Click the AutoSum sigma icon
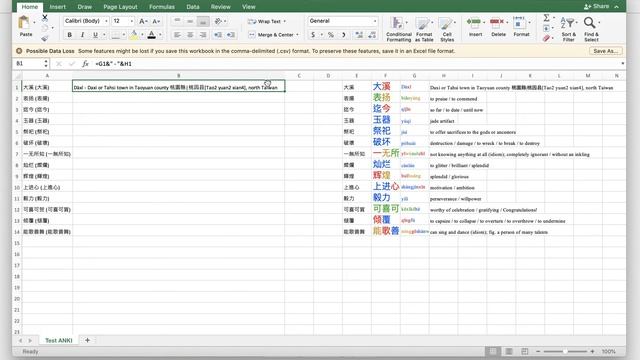The image size is (640, 360). click(x=546, y=17)
